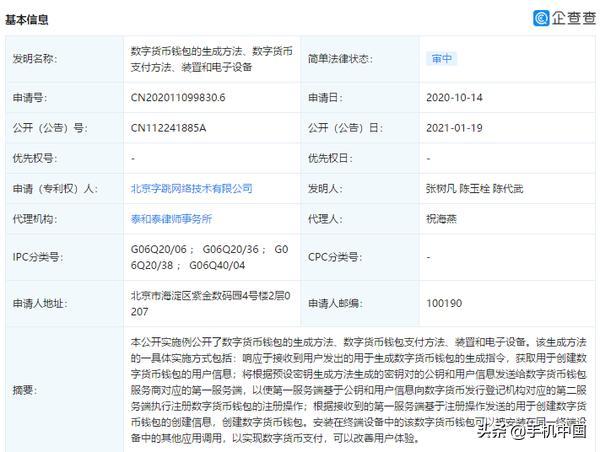Select the publication number CN112241885A
Image resolution: width=600 pixels, height=452 pixels.
[x=168, y=128]
